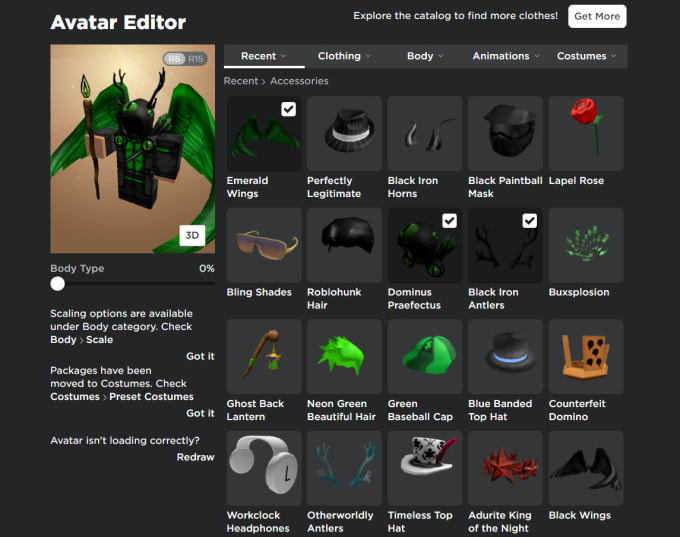Equip the Counterfeit Domino accessory
Screen dimensions: 680x537
(x=586, y=357)
